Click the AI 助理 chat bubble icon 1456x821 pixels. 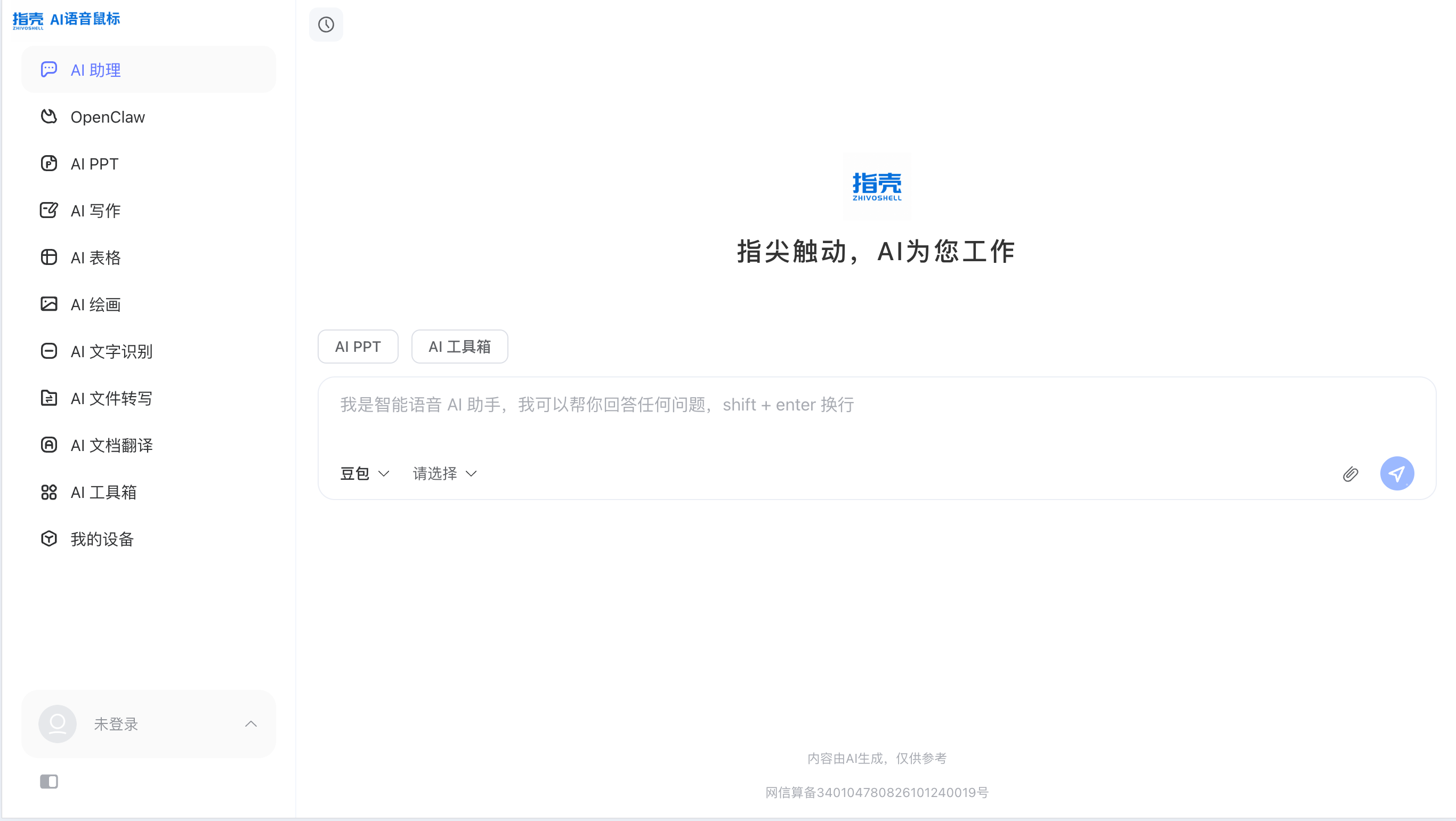pyautogui.click(x=49, y=69)
